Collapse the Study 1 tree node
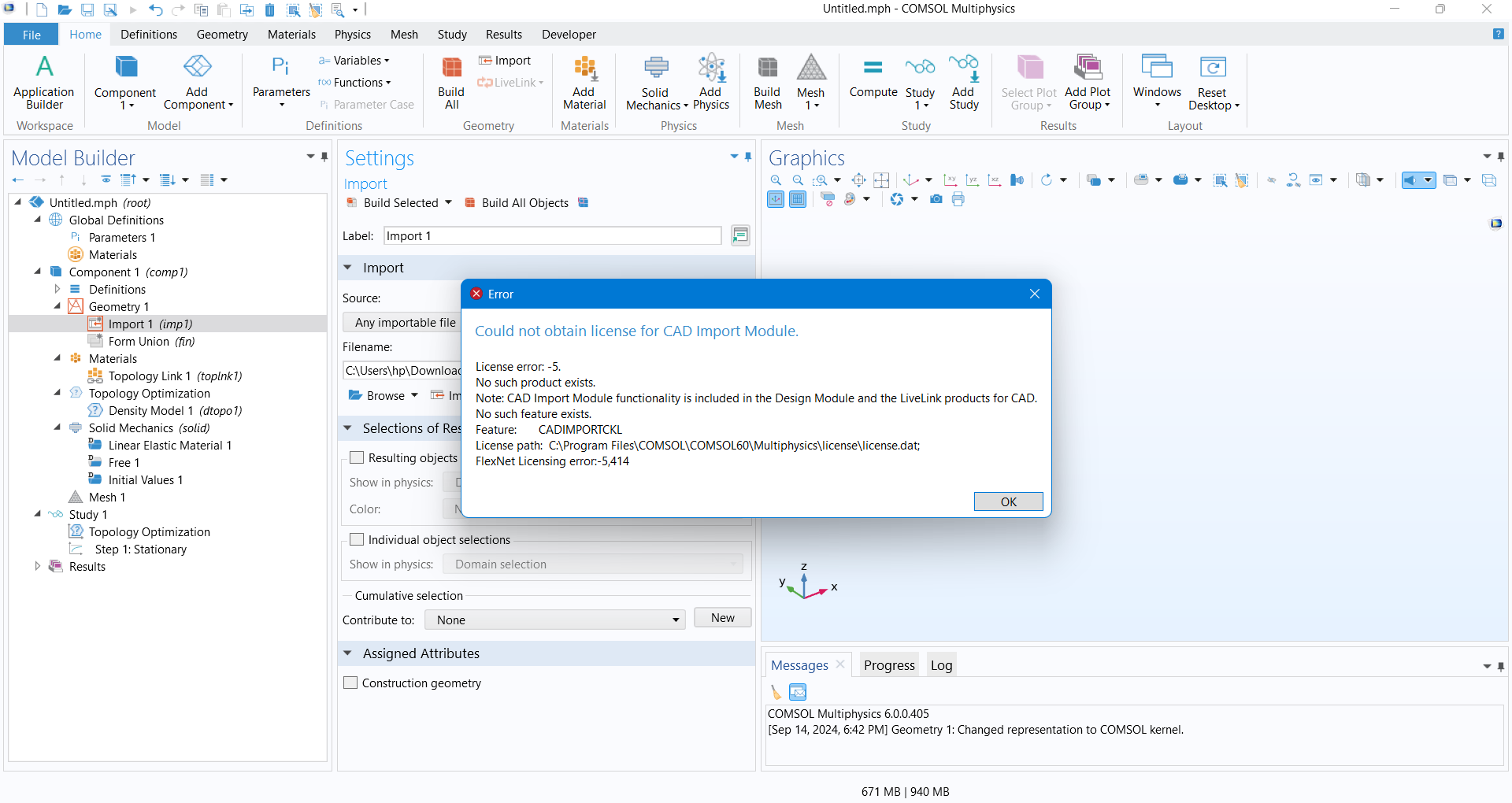The height and width of the screenshot is (803, 1512). pyautogui.click(x=37, y=514)
